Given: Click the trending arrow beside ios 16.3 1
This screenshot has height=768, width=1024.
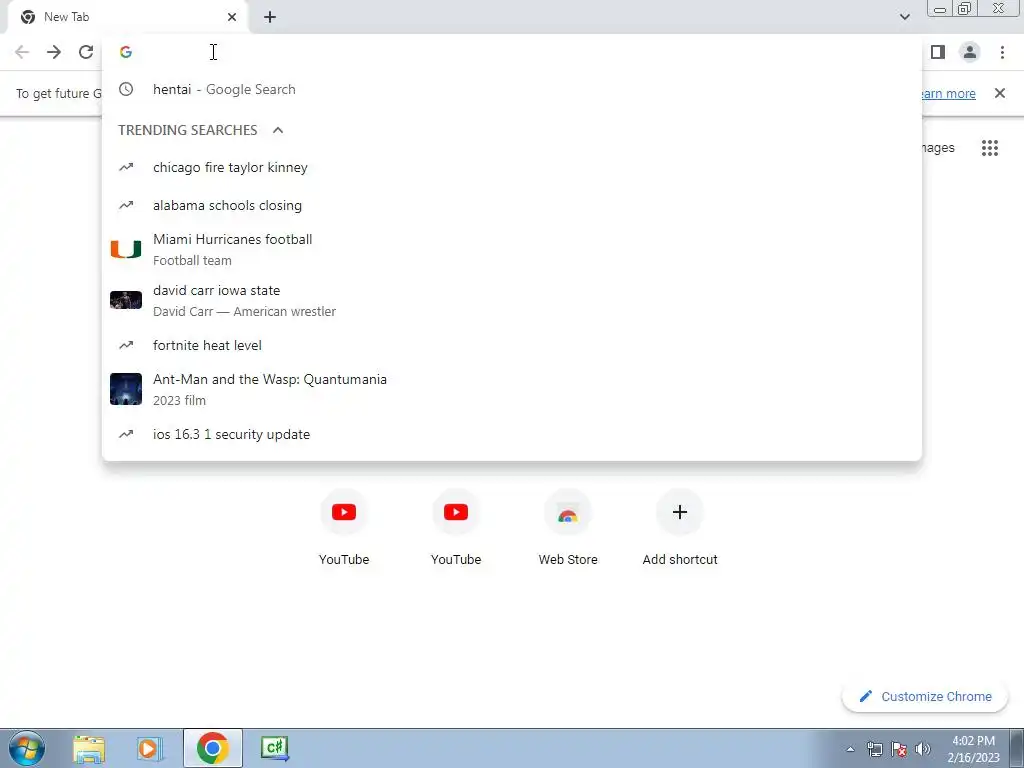Looking at the screenshot, I should (126, 434).
